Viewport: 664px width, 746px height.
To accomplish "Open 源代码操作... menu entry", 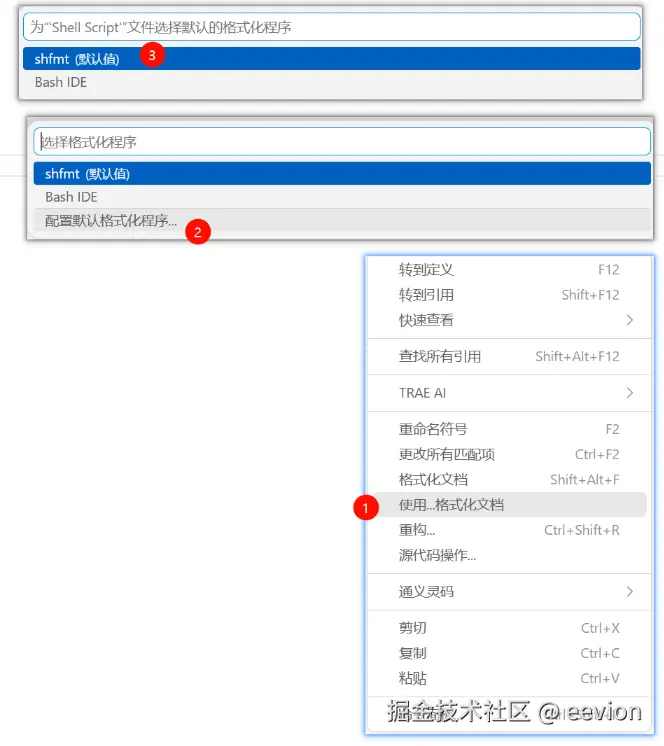I will pos(509,555).
